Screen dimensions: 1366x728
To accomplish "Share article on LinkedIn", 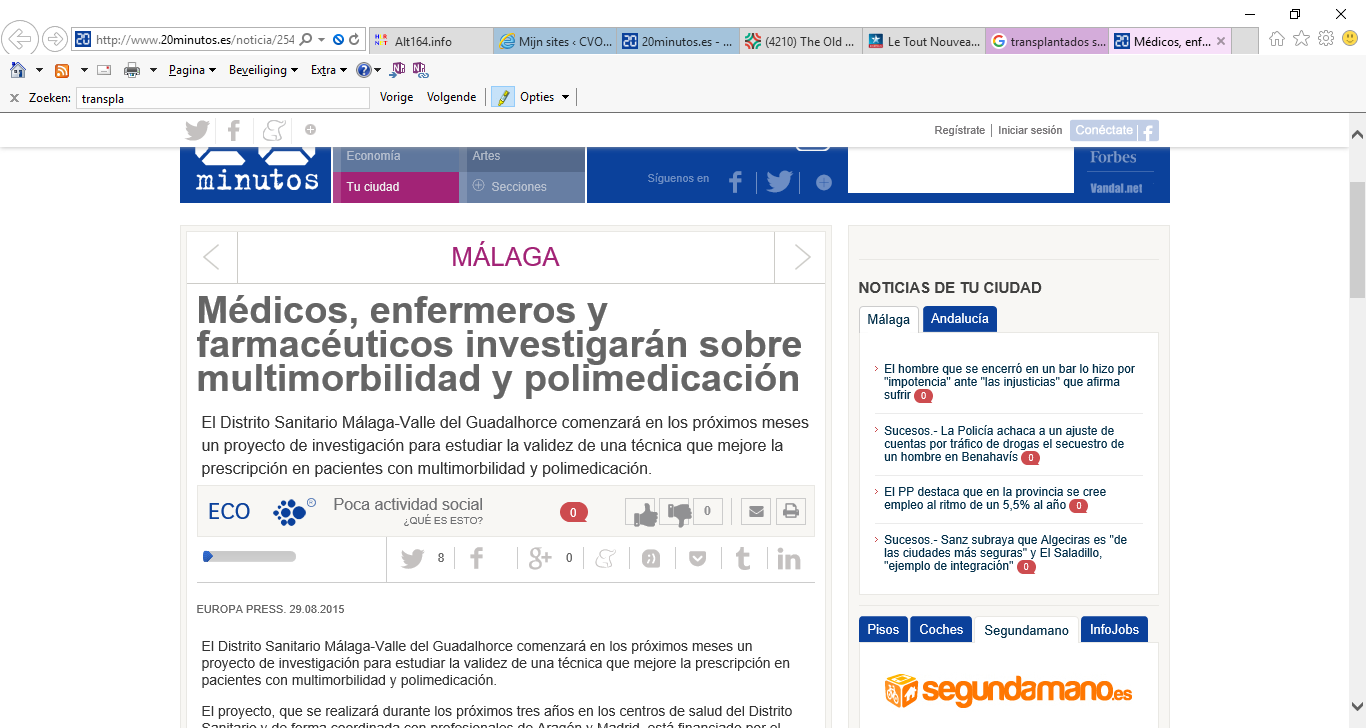I will tap(789, 559).
